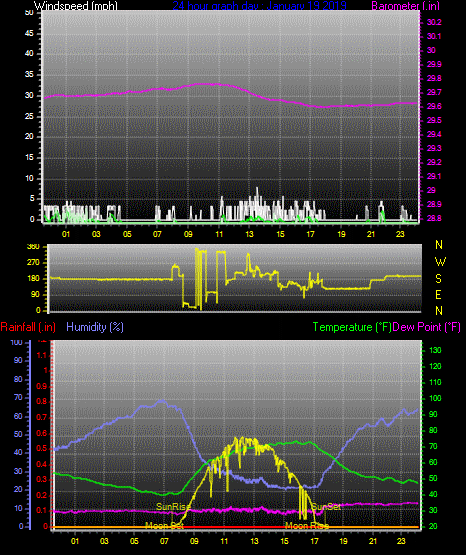
Task: Click the 'SunSet' marker label
Action: [326, 507]
